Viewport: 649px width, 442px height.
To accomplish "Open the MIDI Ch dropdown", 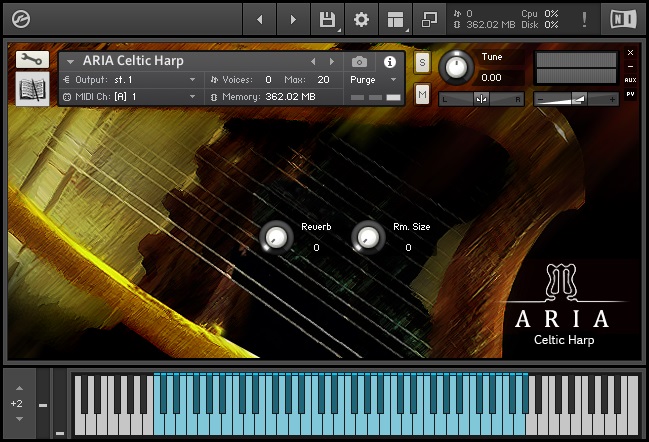I will (131, 96).
